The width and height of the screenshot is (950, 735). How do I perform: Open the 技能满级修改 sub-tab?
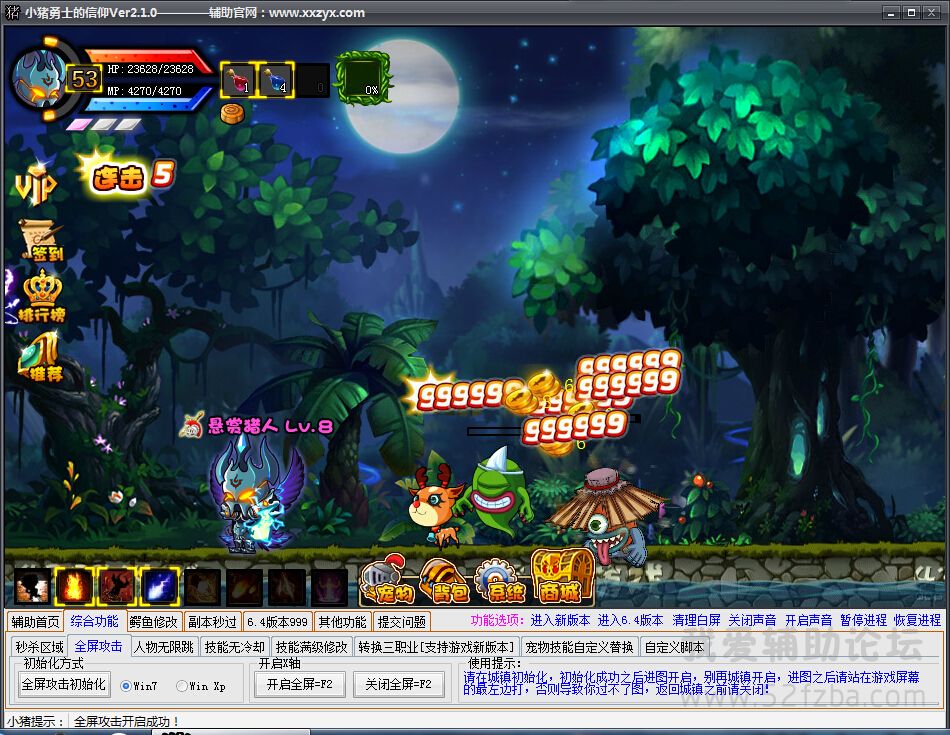coord(311,647)
